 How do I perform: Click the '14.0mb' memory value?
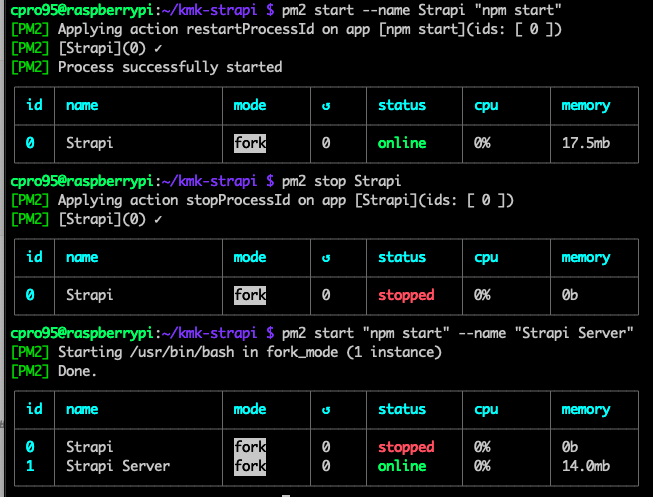[x=586, y=466]
